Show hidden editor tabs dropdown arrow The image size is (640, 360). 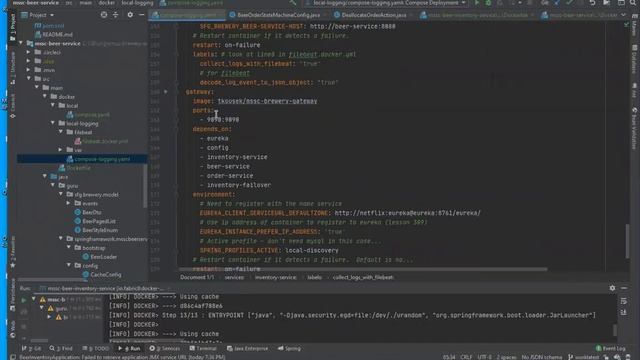tap(623, 15)
